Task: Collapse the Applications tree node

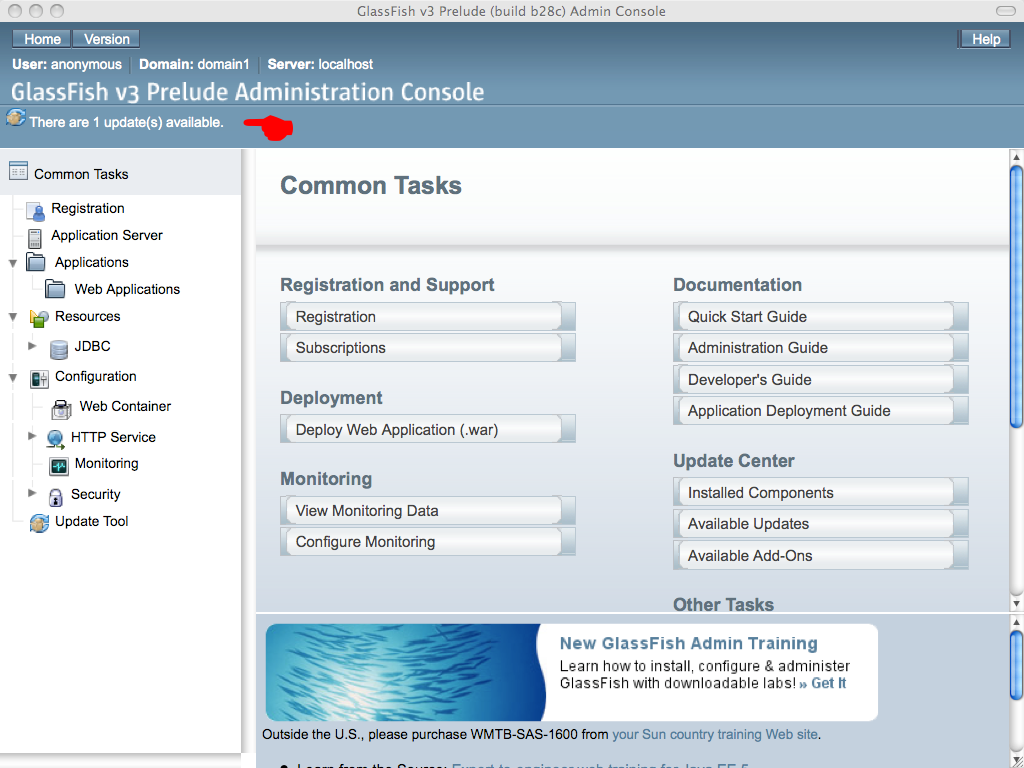Action: 12,263
